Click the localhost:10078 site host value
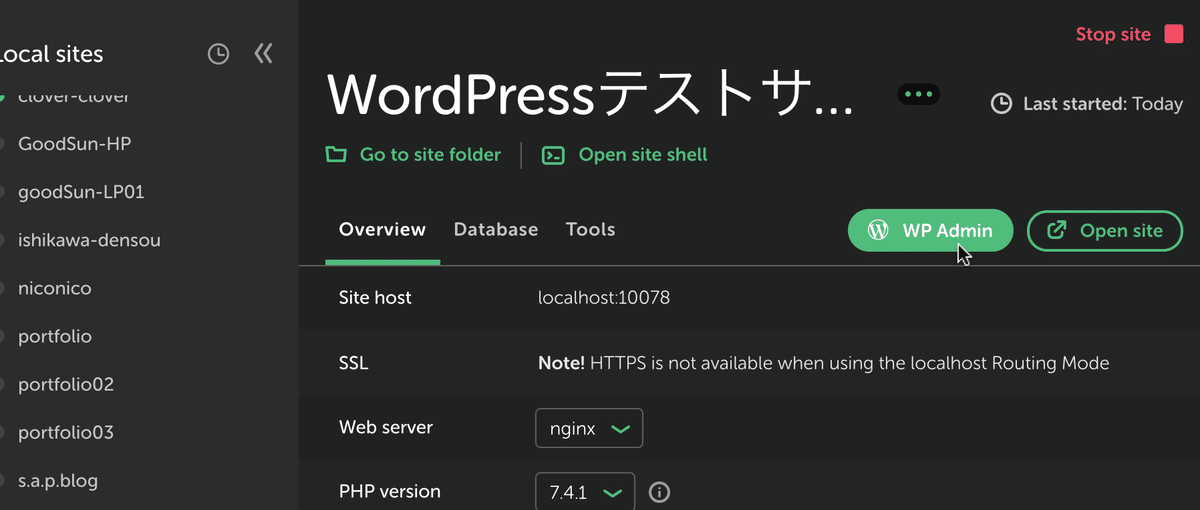The height and width of the screenshot is (510, 1200). coord(604,297)
